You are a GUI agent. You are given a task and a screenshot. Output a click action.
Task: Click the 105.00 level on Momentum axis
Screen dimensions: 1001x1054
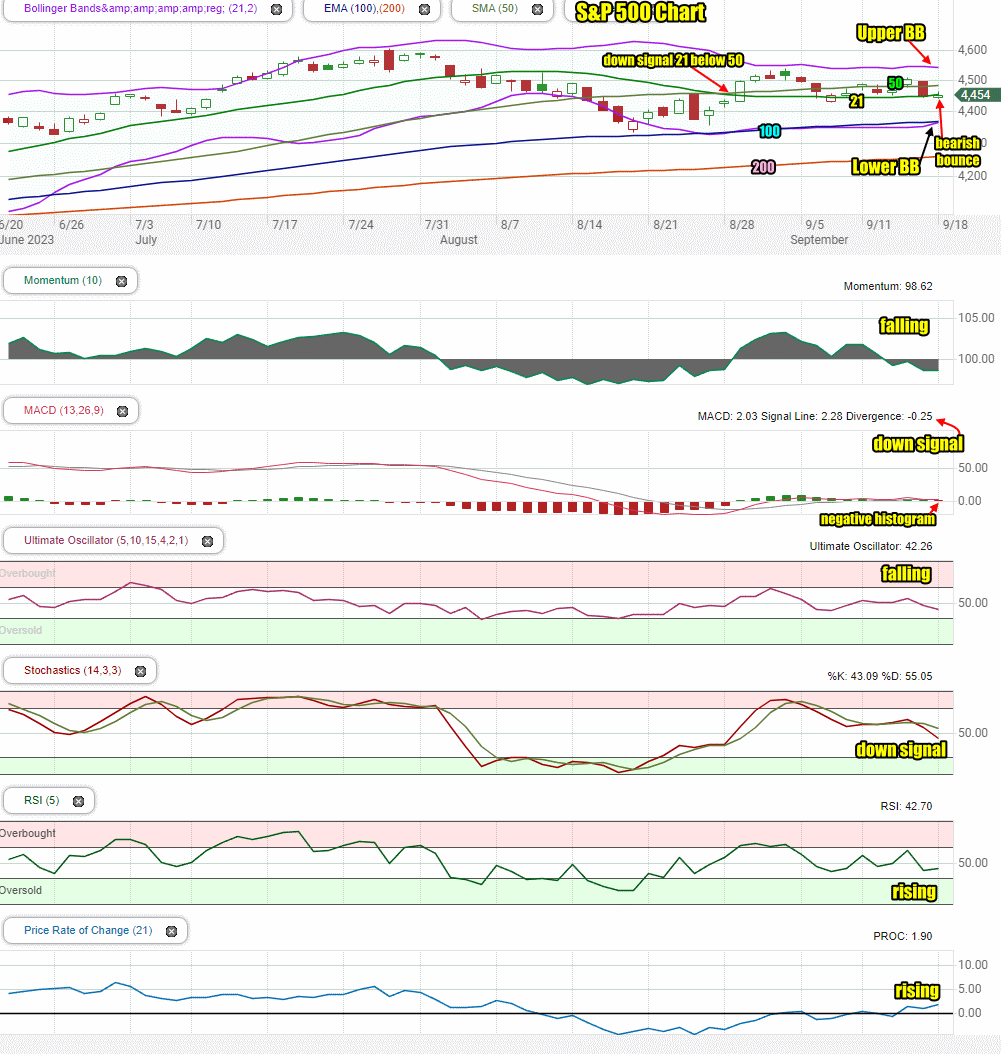tap(976, 318)
